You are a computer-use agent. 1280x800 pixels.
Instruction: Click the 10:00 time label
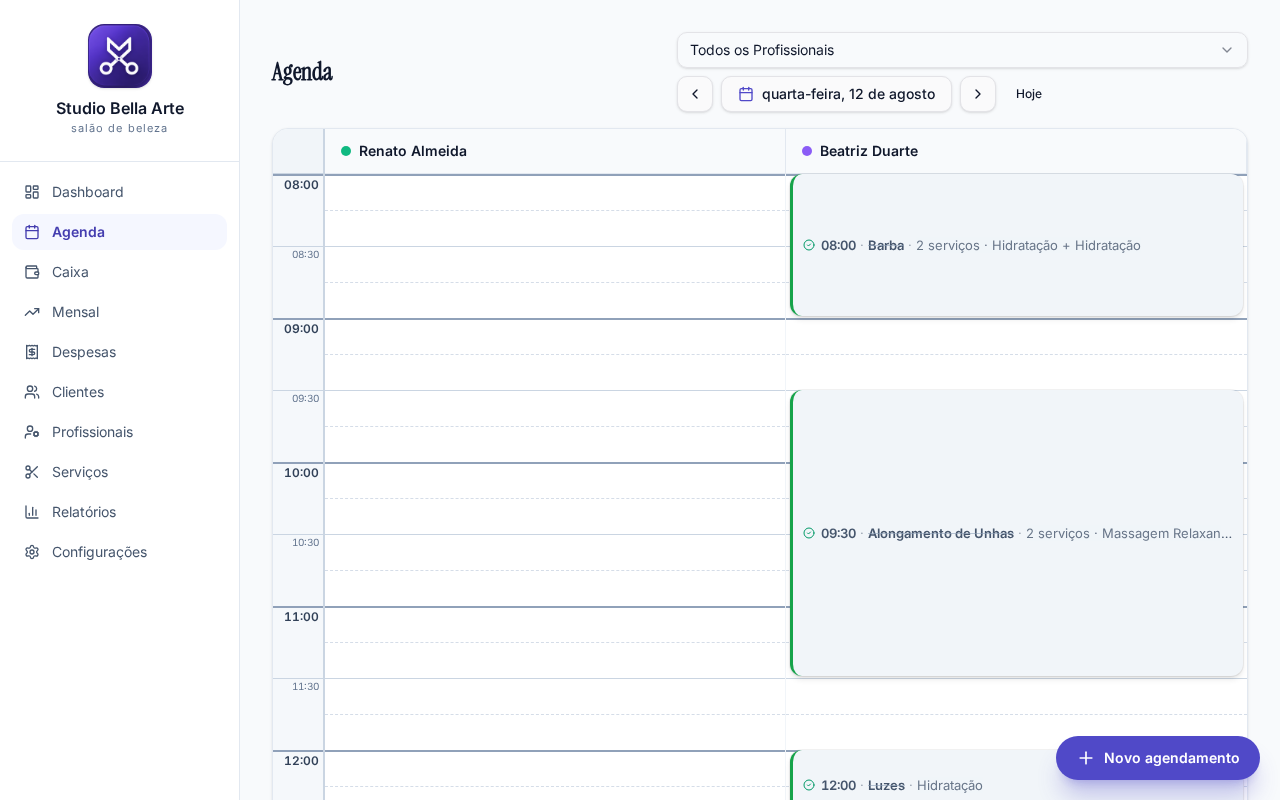[301, 473]
